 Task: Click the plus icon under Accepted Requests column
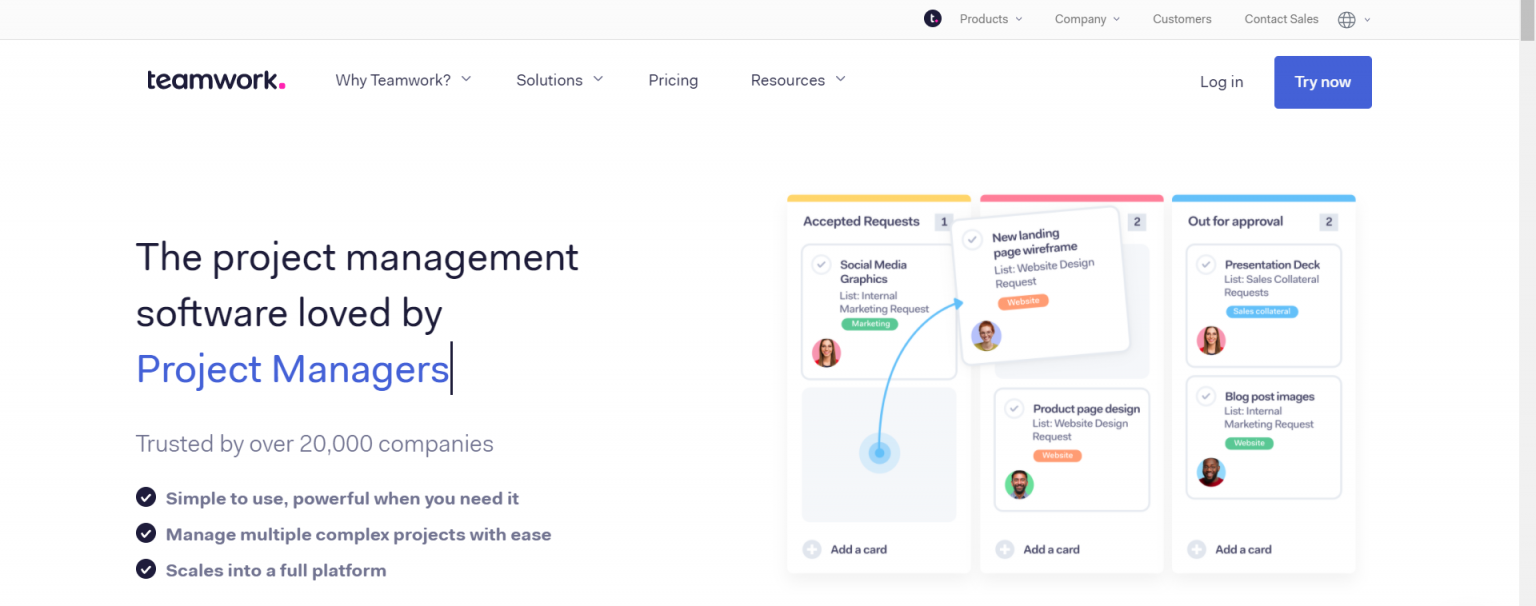[810, 548]
